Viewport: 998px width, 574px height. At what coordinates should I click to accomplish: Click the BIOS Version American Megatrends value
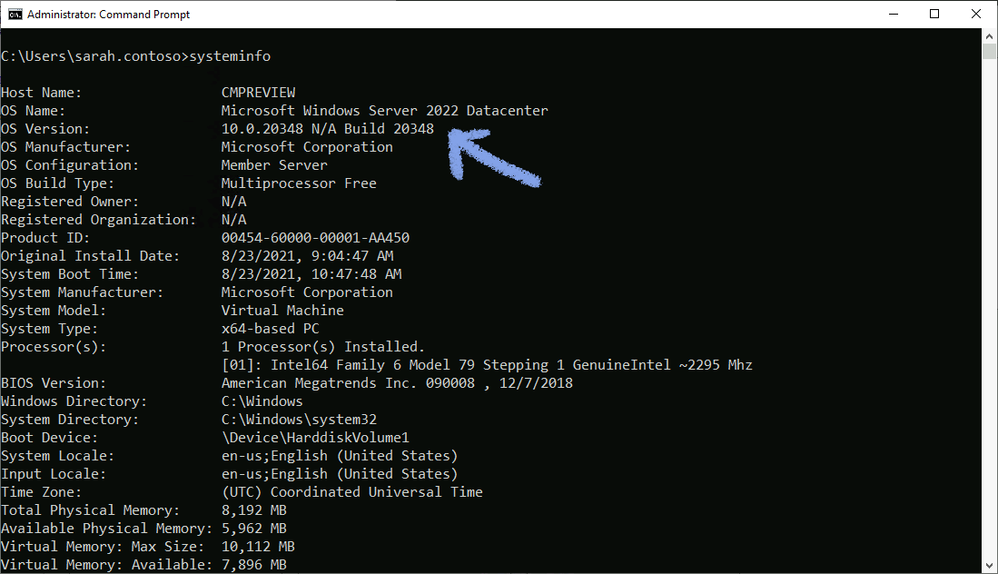coord(397,383)
